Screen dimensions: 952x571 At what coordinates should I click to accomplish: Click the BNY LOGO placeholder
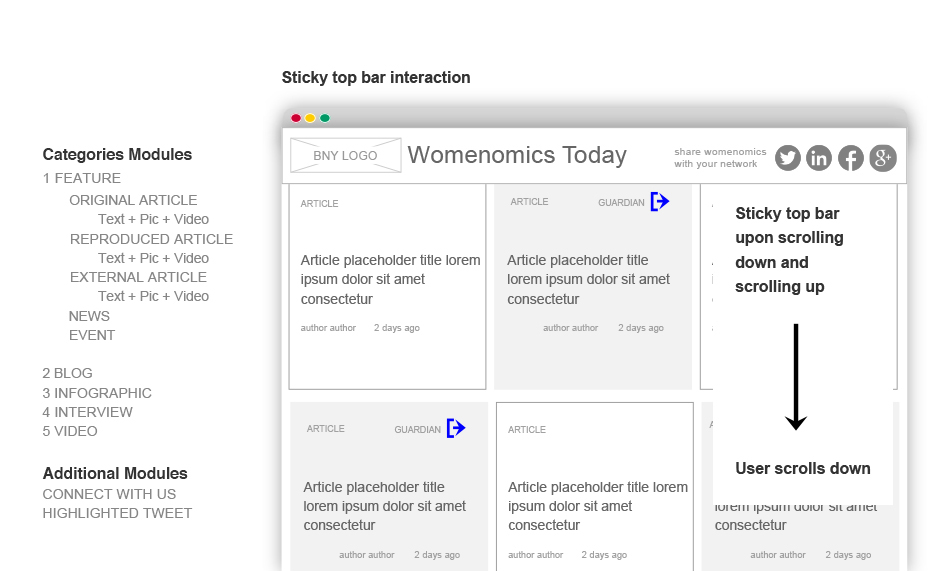[345, 156]
